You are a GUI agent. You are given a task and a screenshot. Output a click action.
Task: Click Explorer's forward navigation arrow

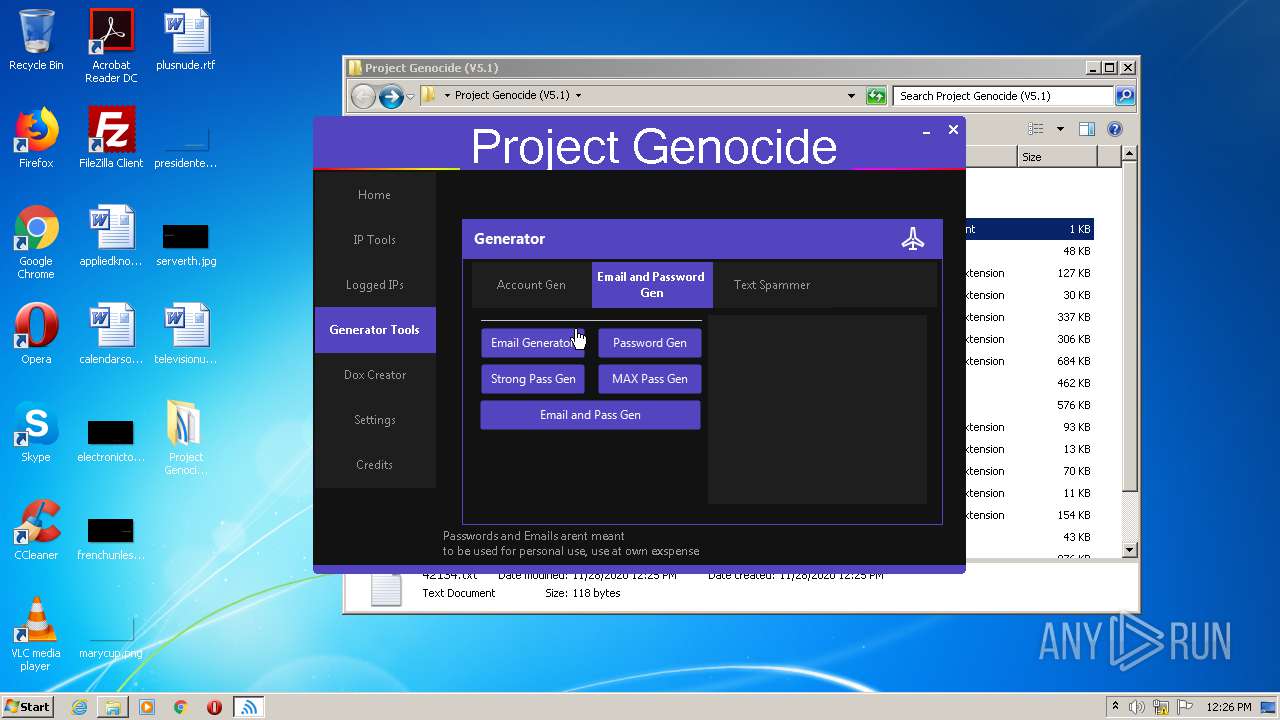(x=391, y=96)
